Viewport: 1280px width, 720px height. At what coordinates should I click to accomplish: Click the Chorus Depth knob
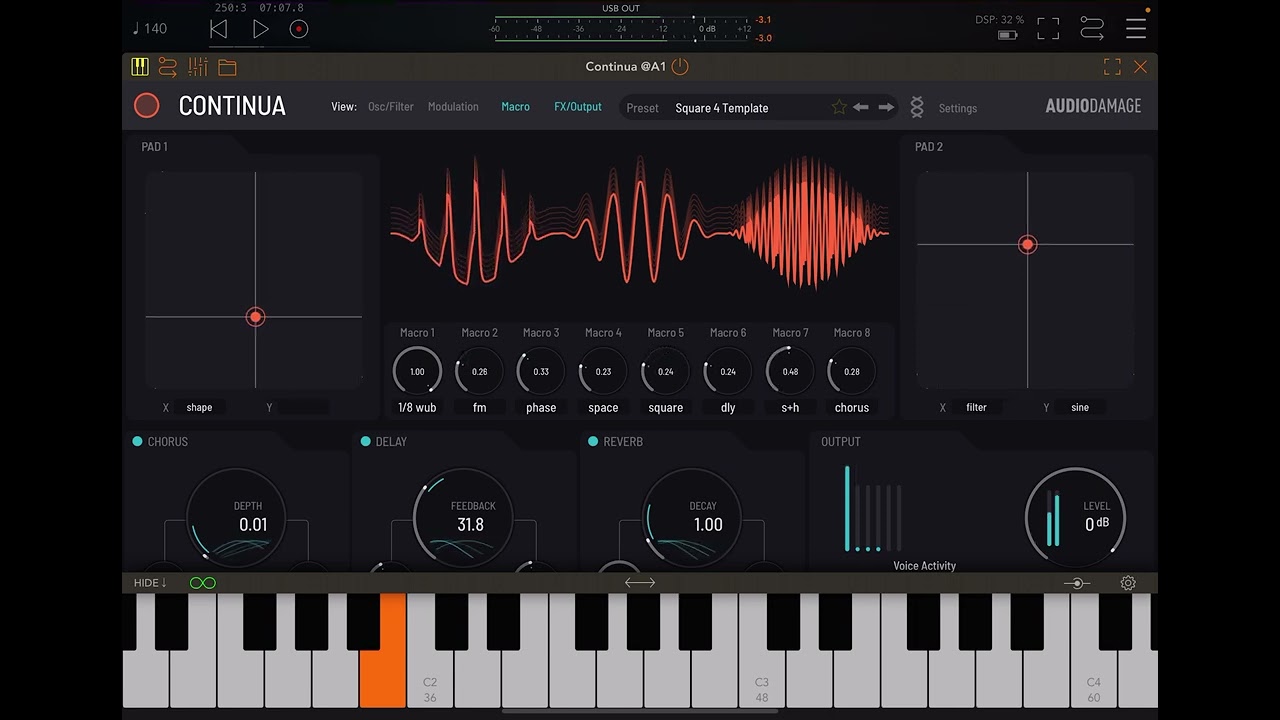pos(237,518)
